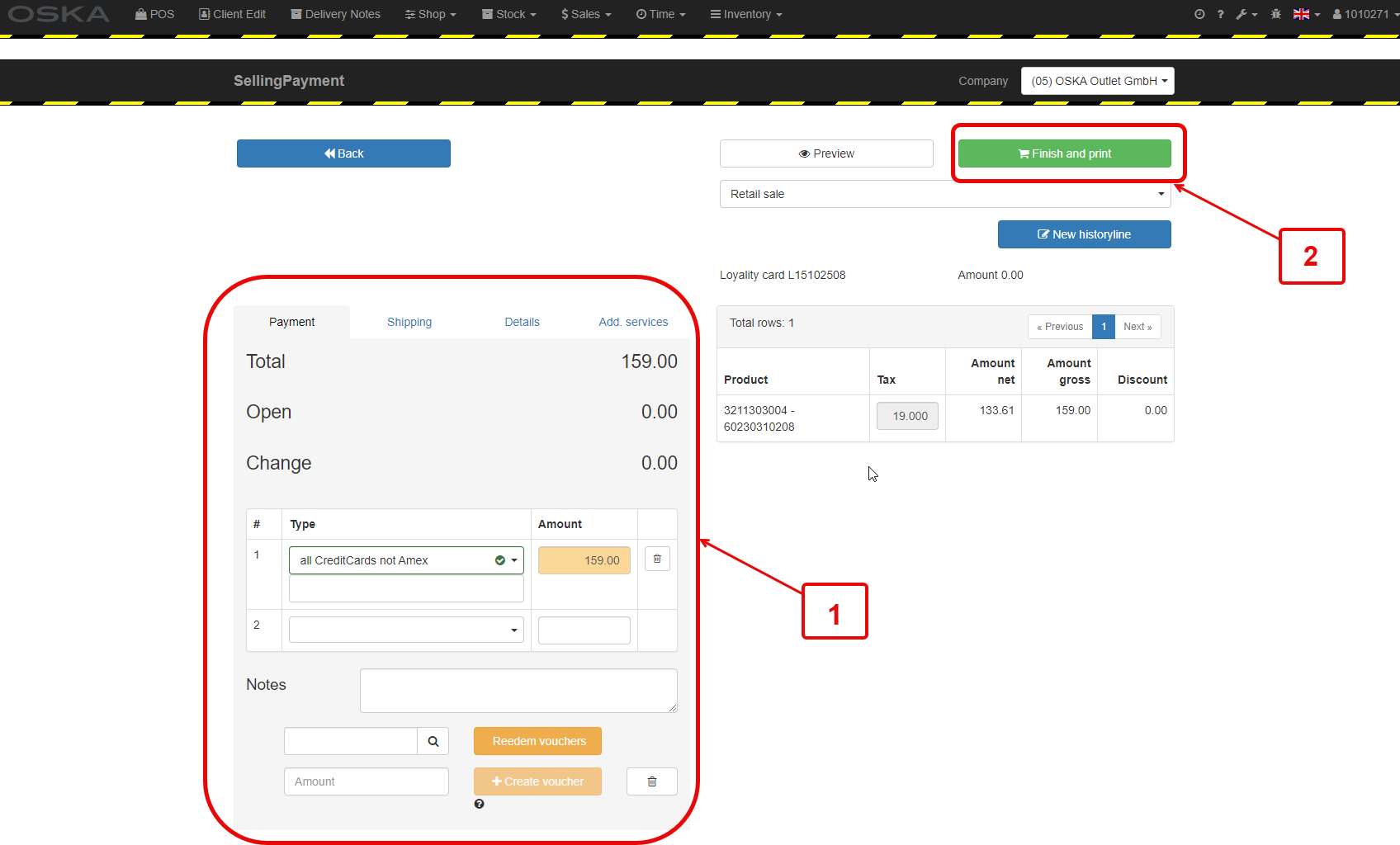Open the Company selector OSKA Outlet GmbH
1400x845 pixels.
(x=1098, y=81)
